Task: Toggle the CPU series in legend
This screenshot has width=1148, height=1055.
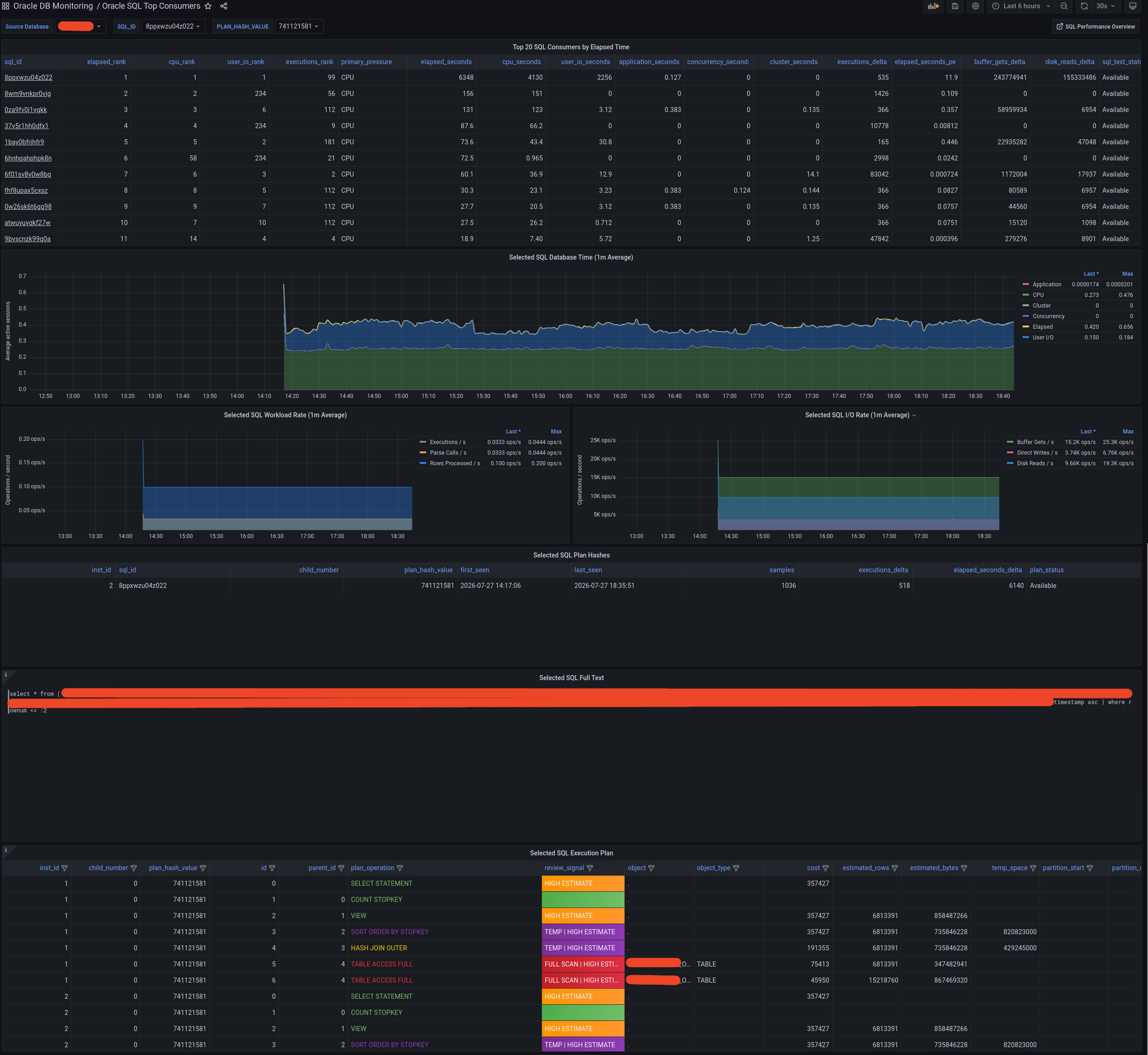Action: tap(1038, 295)
